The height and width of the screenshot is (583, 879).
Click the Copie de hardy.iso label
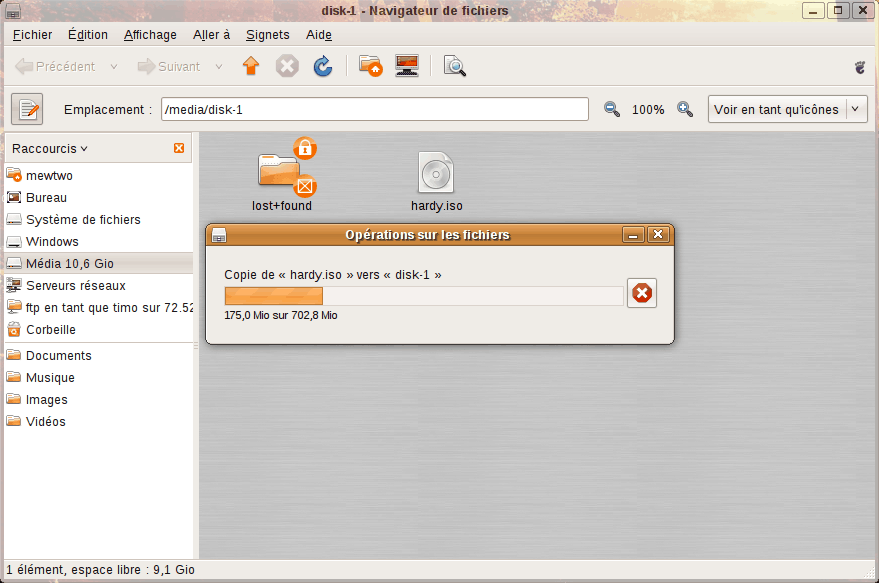[x=332, y=275]
